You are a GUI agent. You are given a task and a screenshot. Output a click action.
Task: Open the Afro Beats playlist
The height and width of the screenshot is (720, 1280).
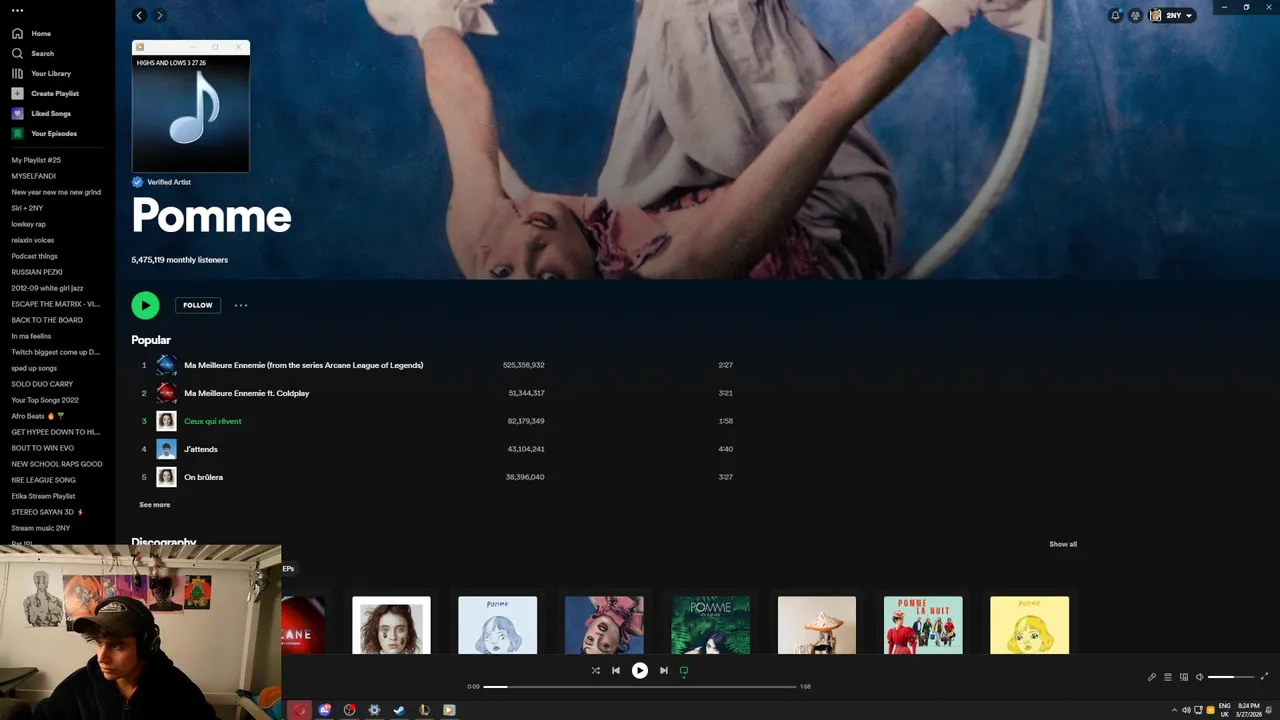(x=37, y=416)
